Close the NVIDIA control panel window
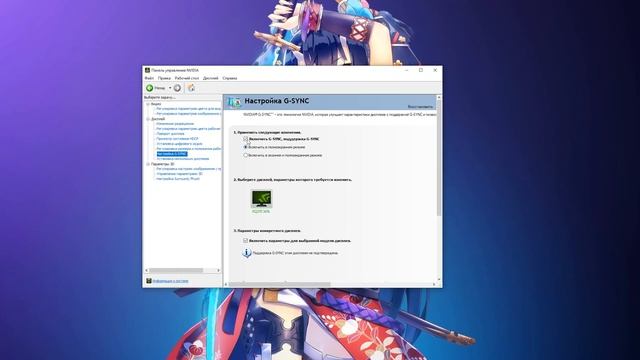The width and height of the screenshot is (640, 360). coord(435,70)
